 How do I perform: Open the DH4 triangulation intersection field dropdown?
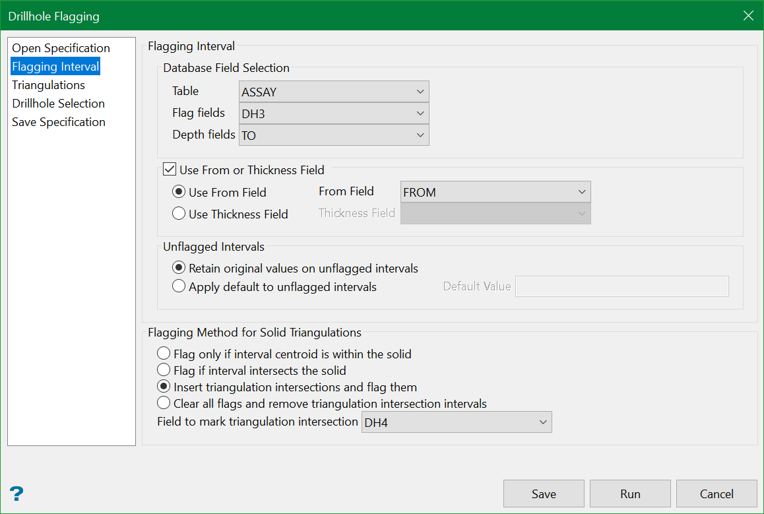tap(456, 422)
